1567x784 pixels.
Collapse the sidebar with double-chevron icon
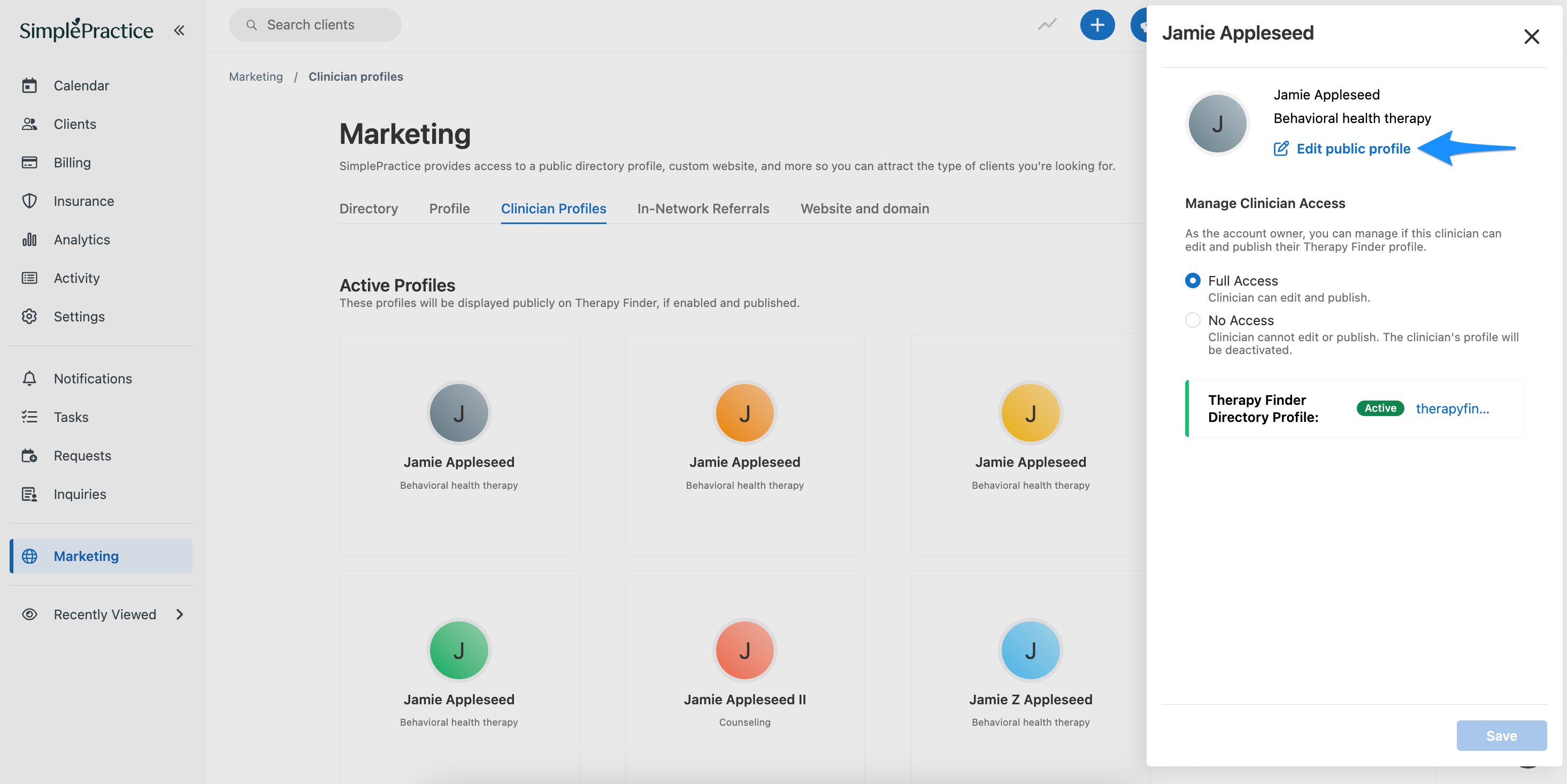(179, 30)
